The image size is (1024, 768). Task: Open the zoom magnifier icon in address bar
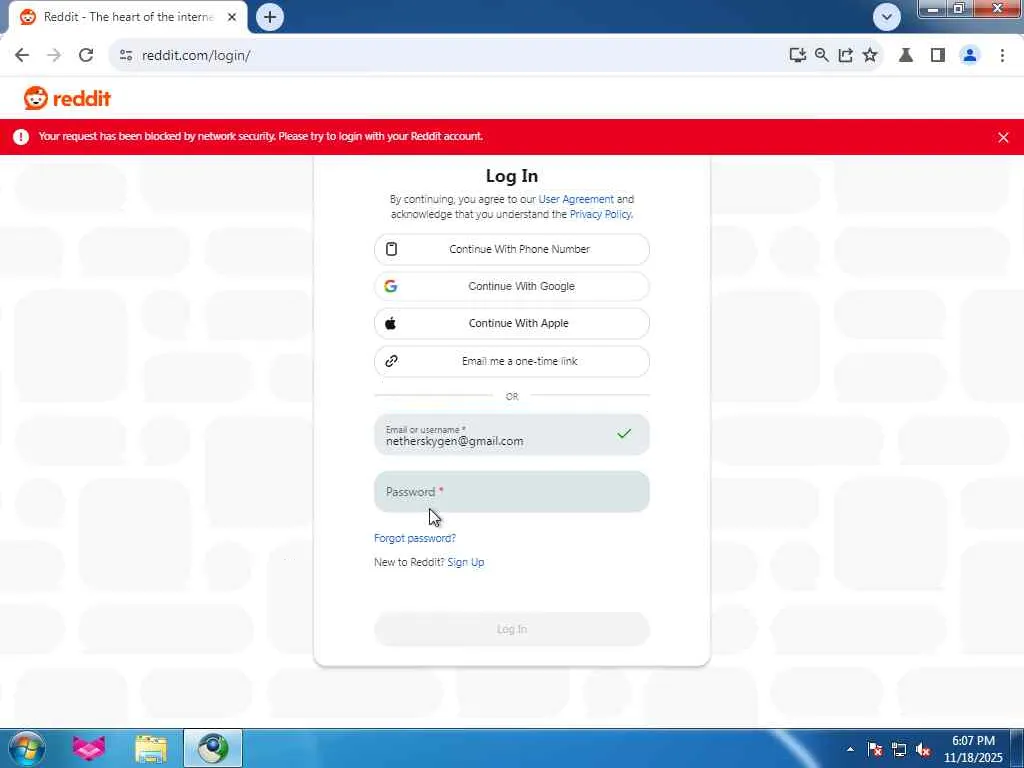[822, 56]
